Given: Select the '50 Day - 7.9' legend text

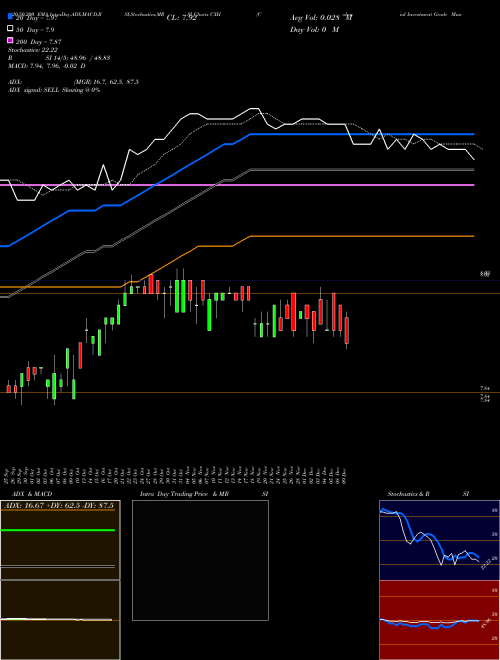Looking at the screenshot, I should (x=35, y=30).
